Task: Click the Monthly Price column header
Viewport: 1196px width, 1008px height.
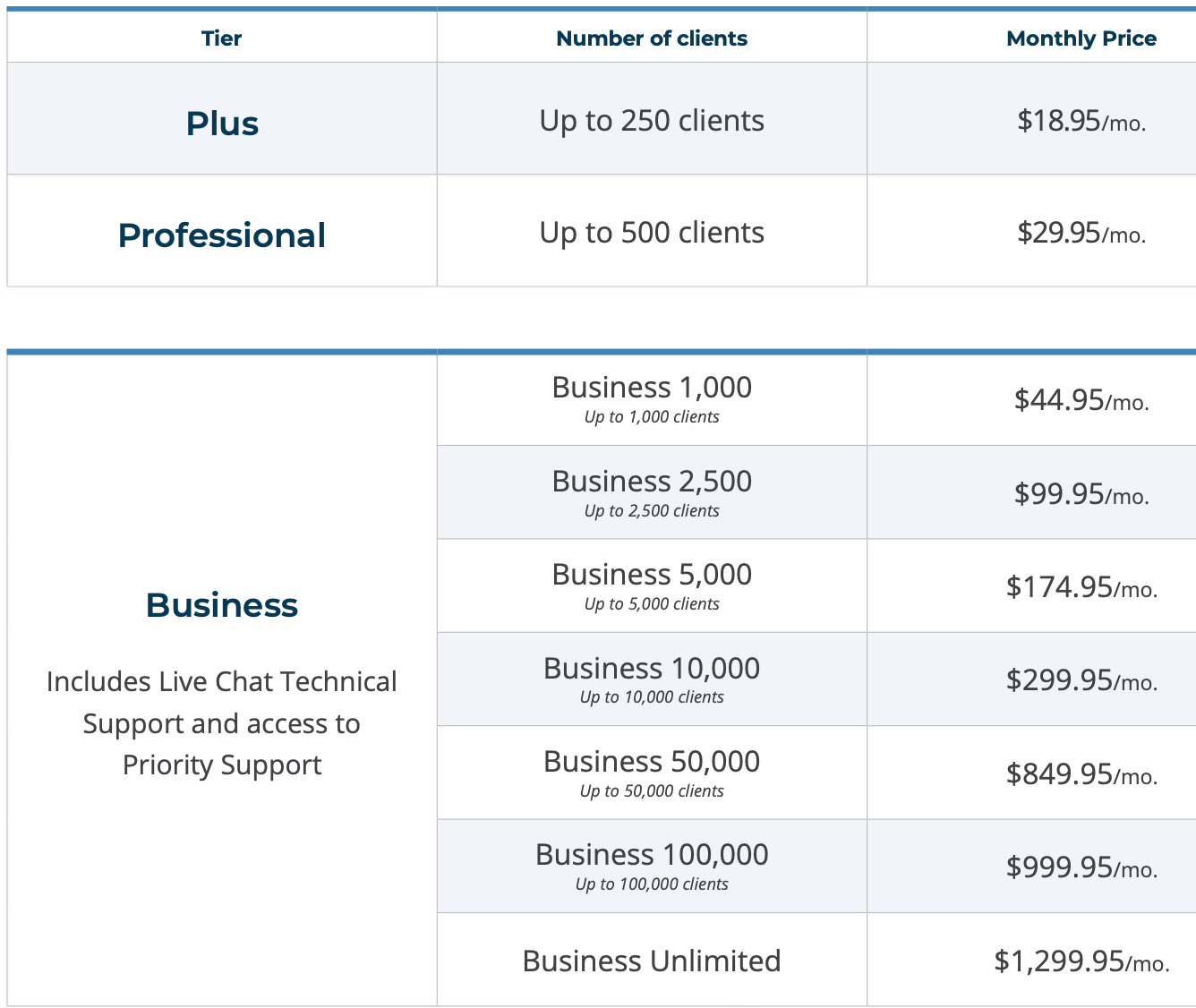Action: [x=1081, y=38]
